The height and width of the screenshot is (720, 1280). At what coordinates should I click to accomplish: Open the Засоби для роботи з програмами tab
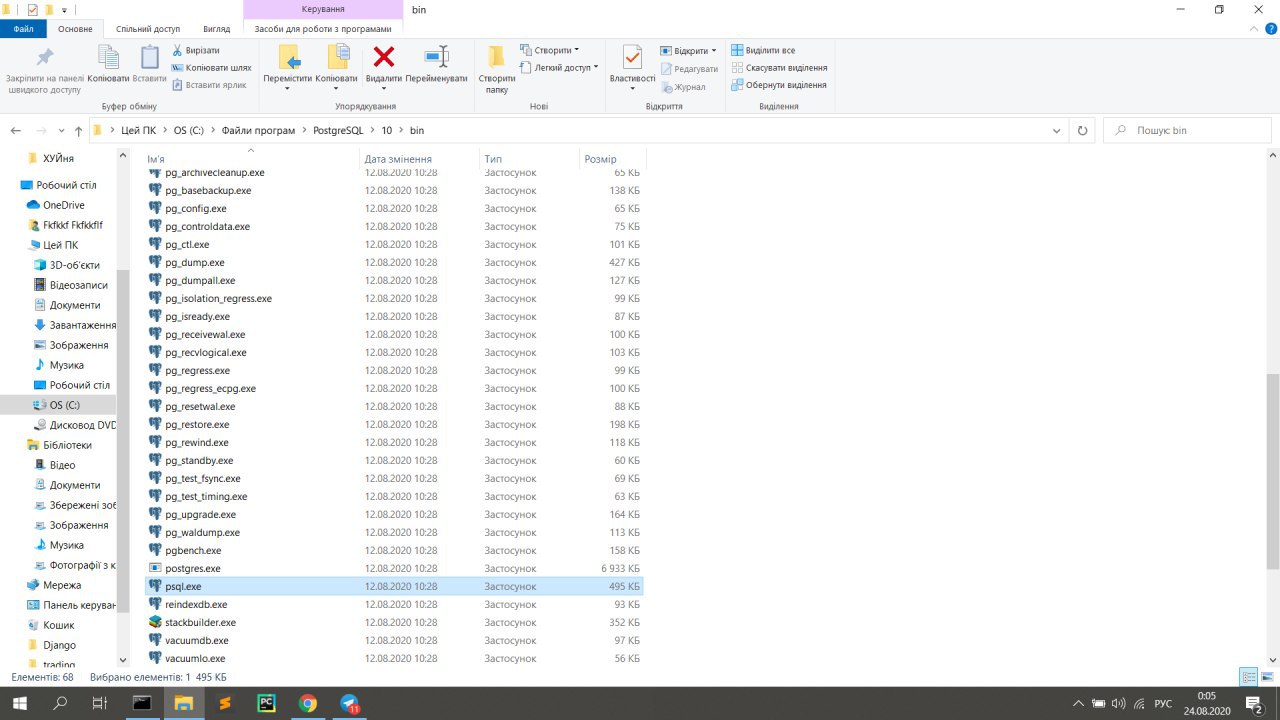coord(323,29)
